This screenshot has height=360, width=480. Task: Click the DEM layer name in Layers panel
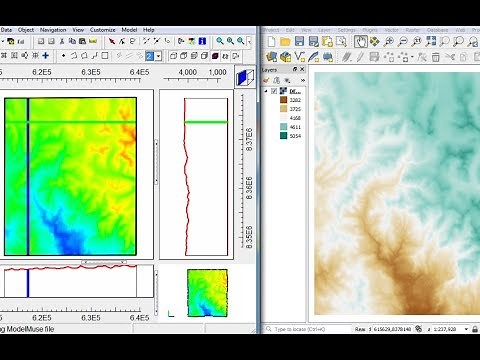pyautogui.click(x=295, y=91)
